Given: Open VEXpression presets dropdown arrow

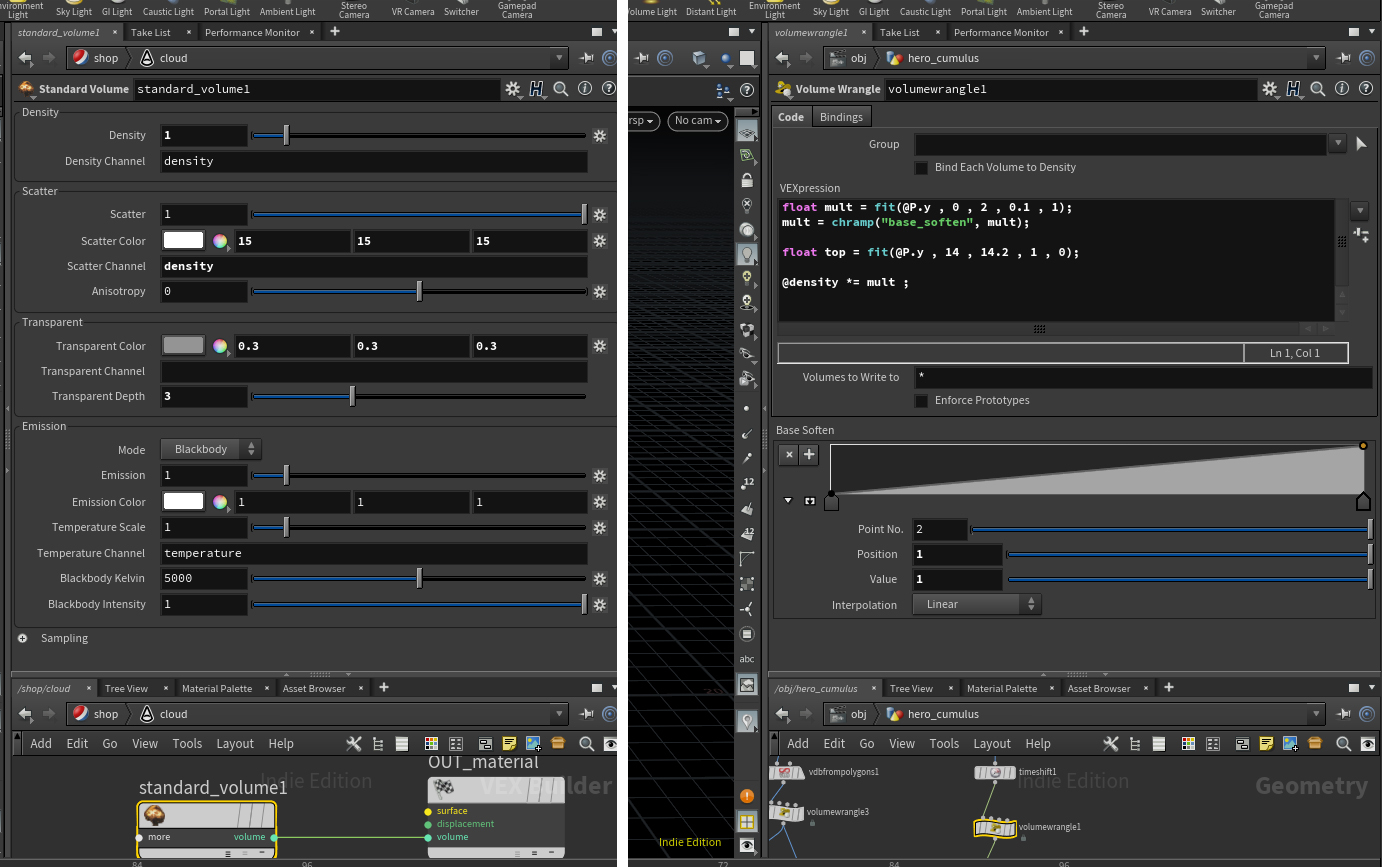Looking at the screenshot, I should pyautogui.click(x=1359, y=211).
